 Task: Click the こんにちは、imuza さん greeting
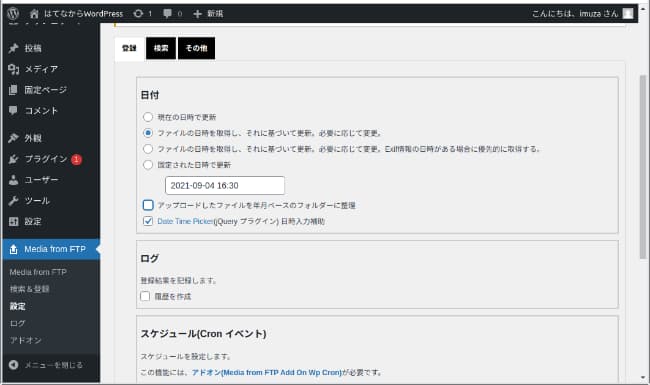[575, 14]
